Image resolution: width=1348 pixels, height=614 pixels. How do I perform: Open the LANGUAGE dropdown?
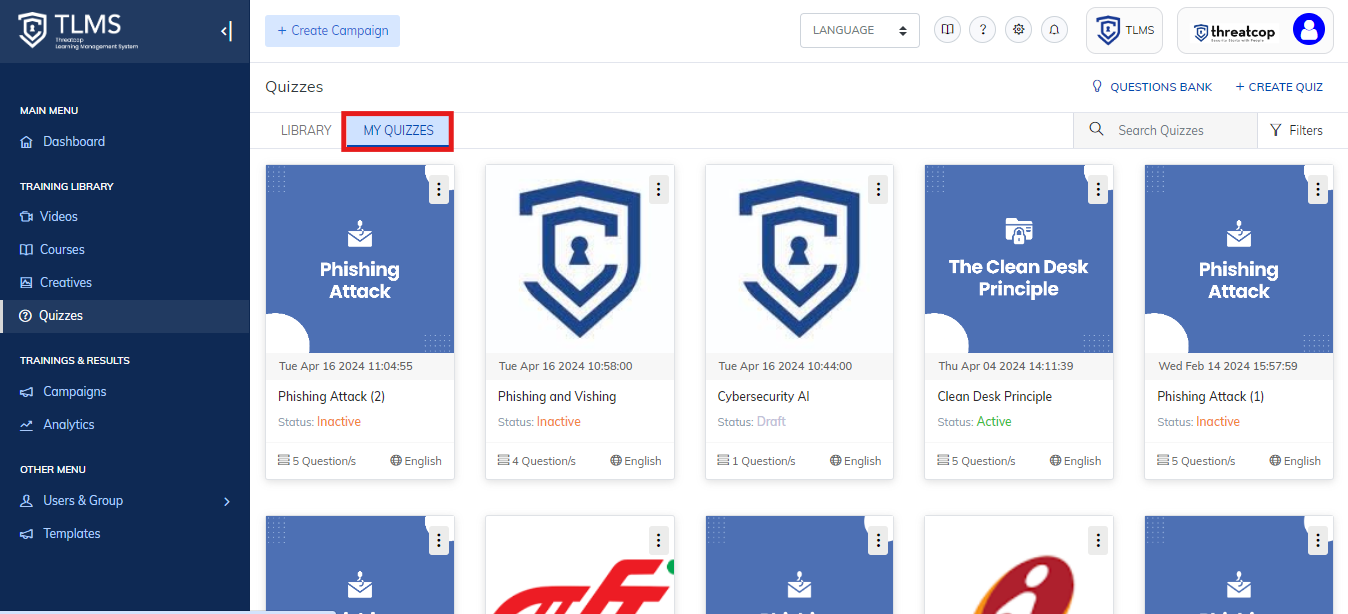(x=860, y=30)
